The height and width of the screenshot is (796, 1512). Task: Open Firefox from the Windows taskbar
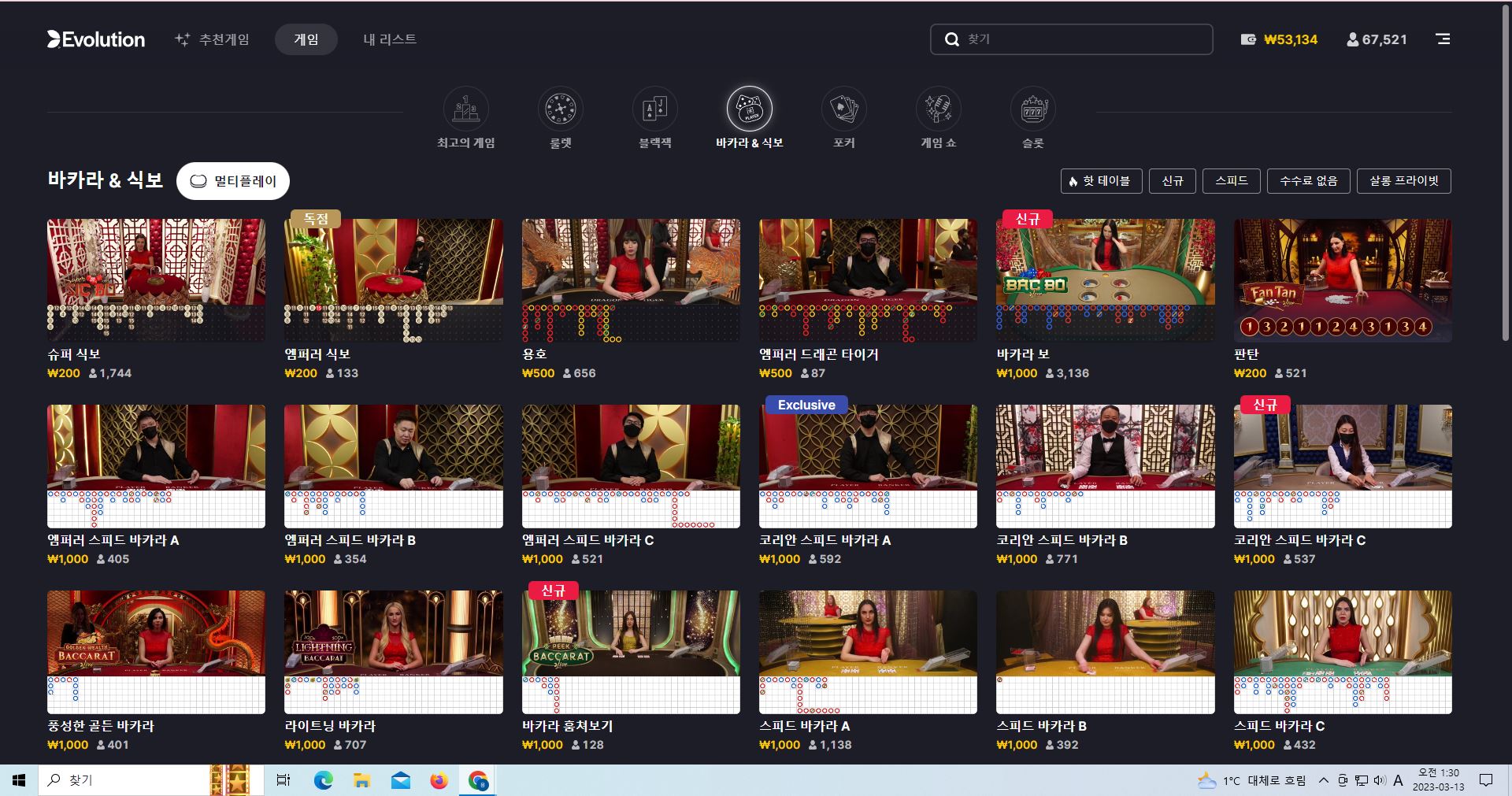coord(439,780)
